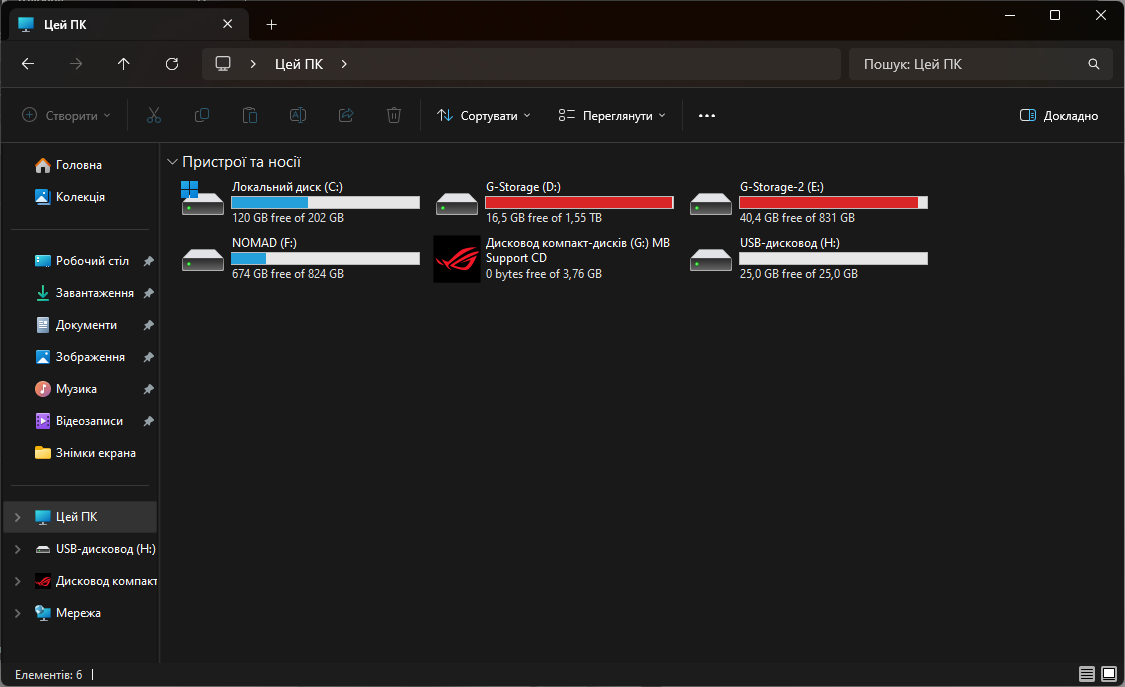
Task: Switch to large thumbnails view via status bar
Action: click(1110, 675)
